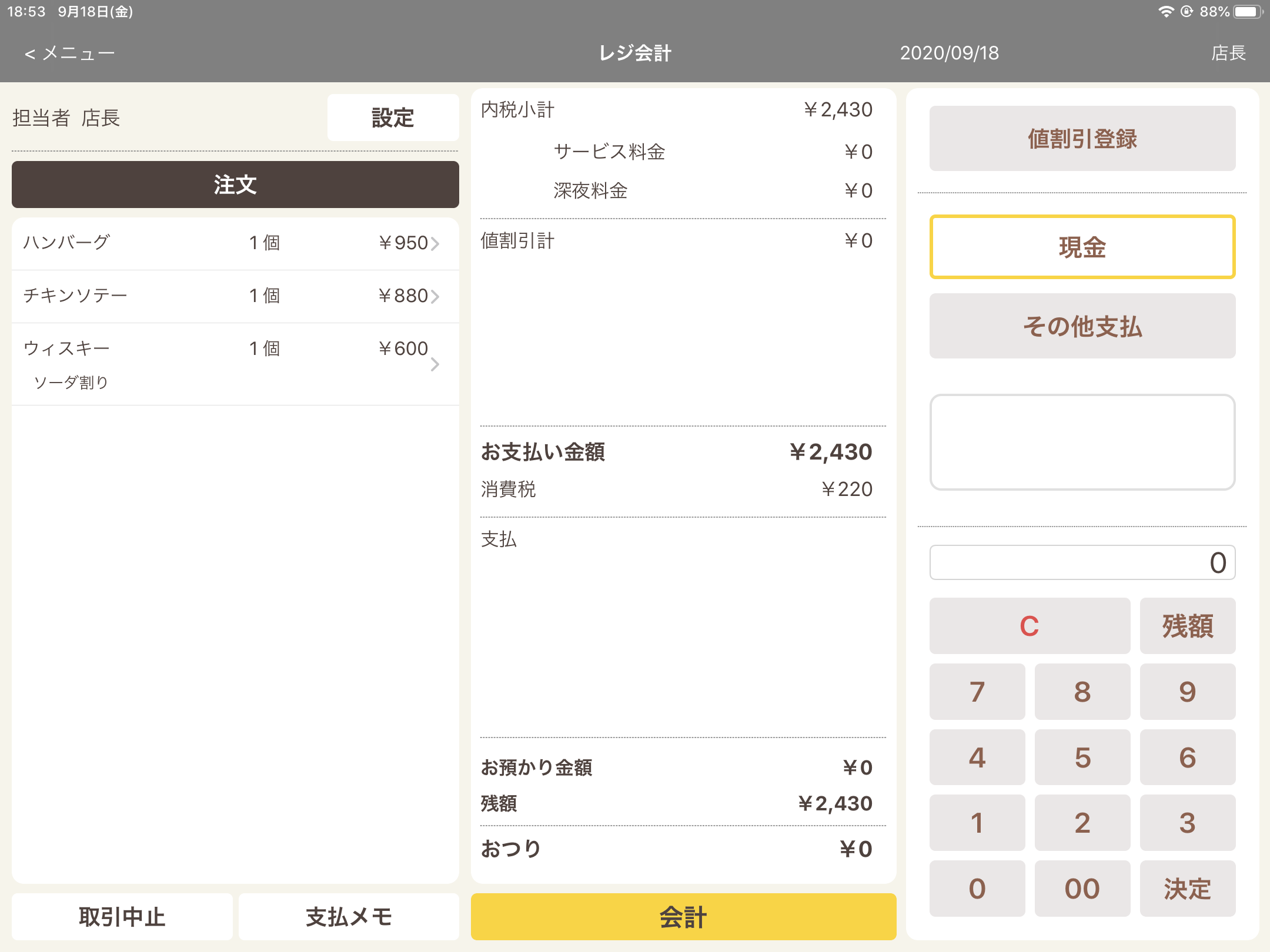The height and width of the screenshot is (952, 1270).
Task: Expand the チキンソテー order row chevron
Action: pyautogui.click(x=435, y=296)
